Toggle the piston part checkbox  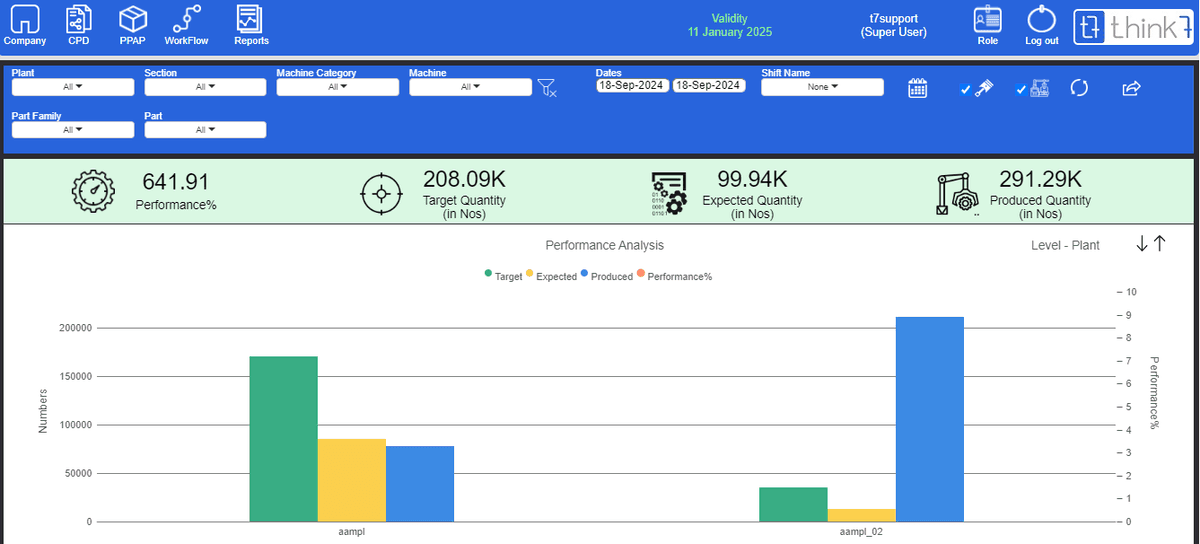point(966,90)
